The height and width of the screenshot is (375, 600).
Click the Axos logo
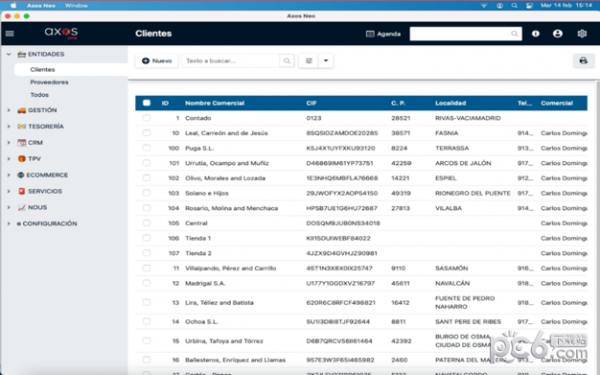tap(61, 33)
